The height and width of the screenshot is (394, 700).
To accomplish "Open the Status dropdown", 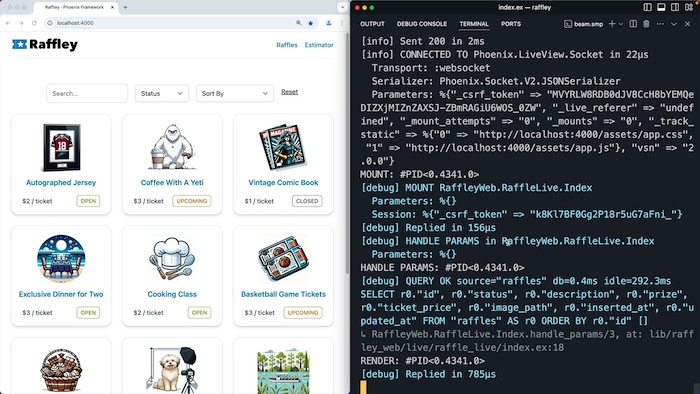I will pyautogui.click(x=162, y=93).
